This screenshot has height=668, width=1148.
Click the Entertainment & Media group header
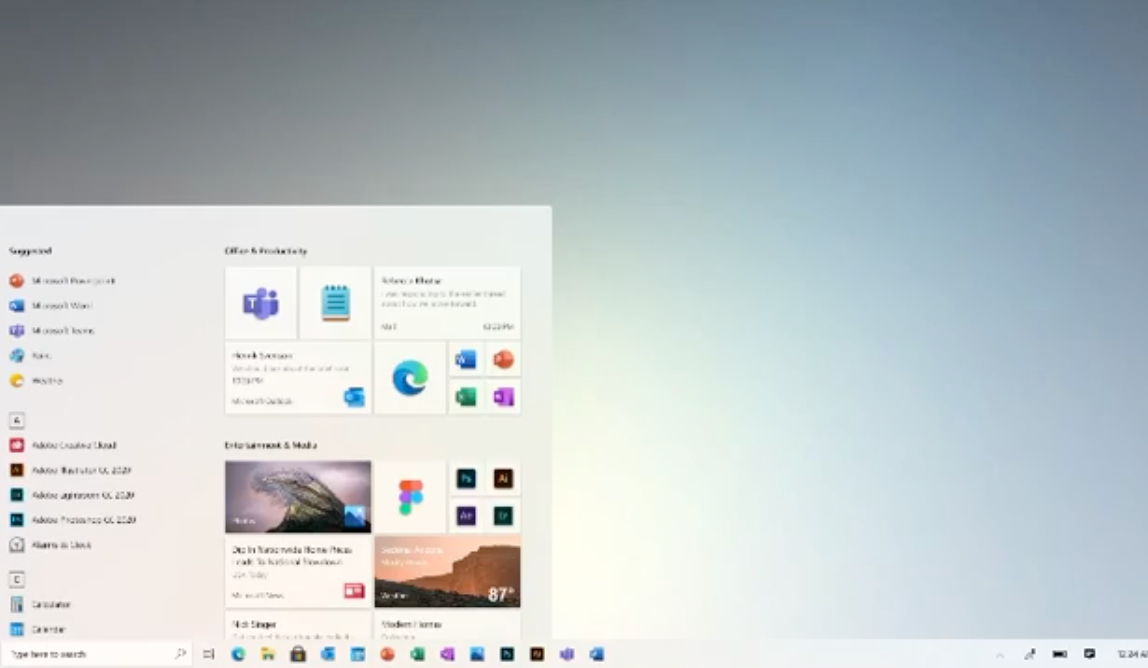pyautogui.click(x=271, y=445)
